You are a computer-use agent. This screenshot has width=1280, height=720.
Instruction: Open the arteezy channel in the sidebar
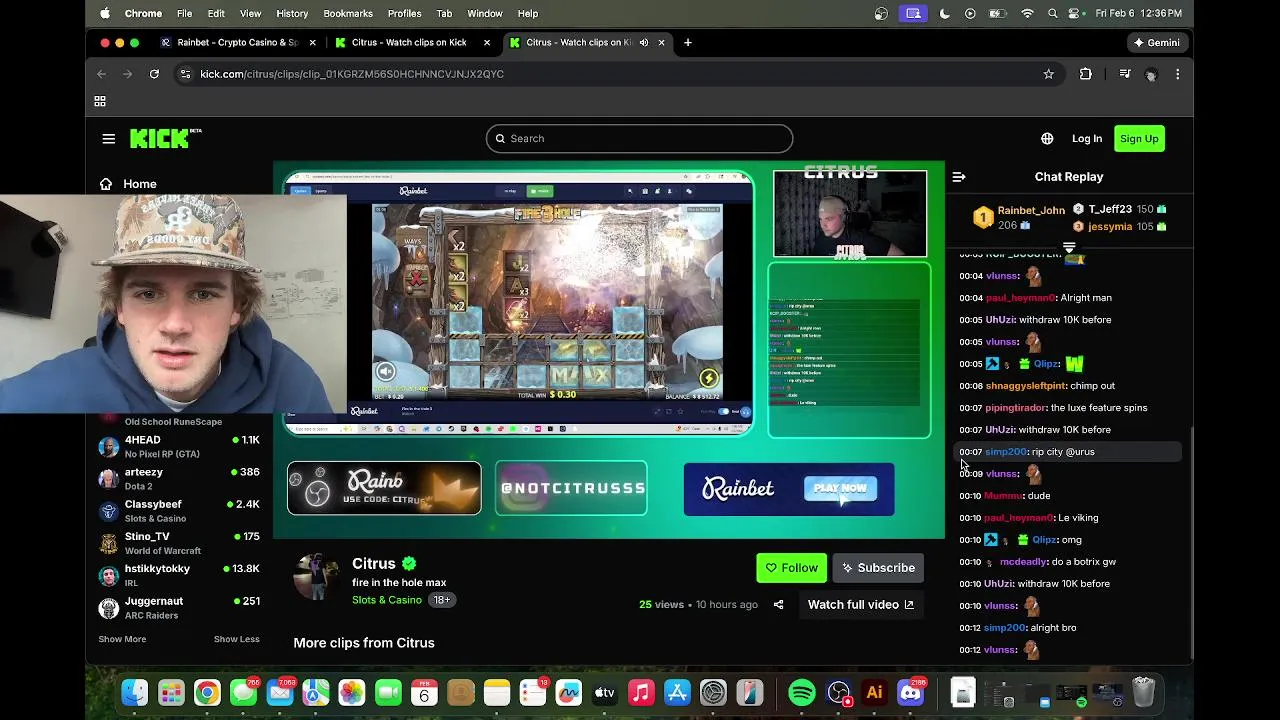tap(179, 479)
